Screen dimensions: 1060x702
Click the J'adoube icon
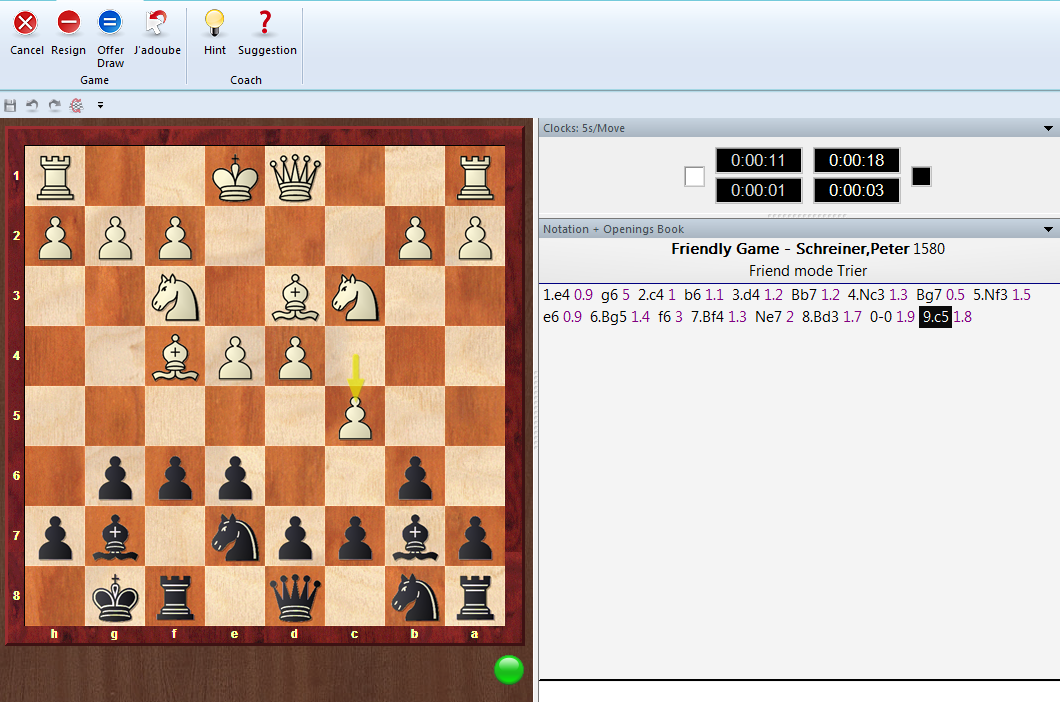pyautogui.click(x=156, y=22)
